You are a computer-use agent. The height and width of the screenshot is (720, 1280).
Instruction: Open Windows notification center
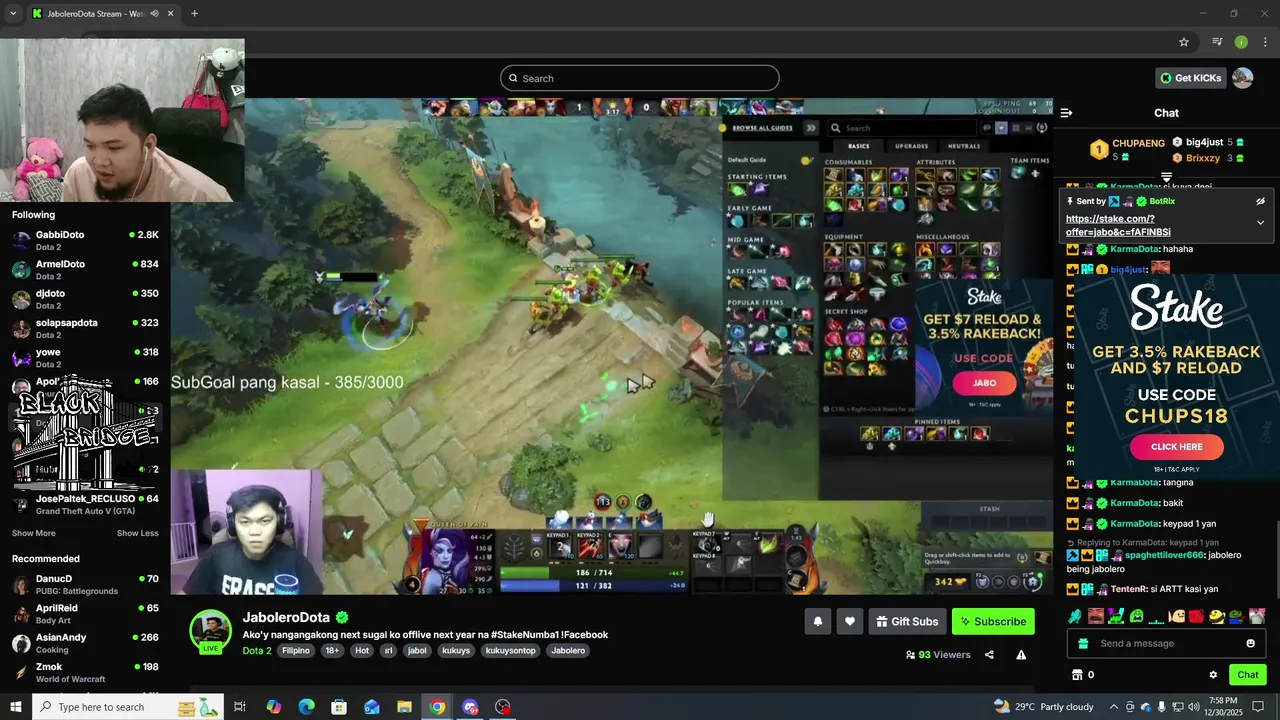click(1258, 707)
